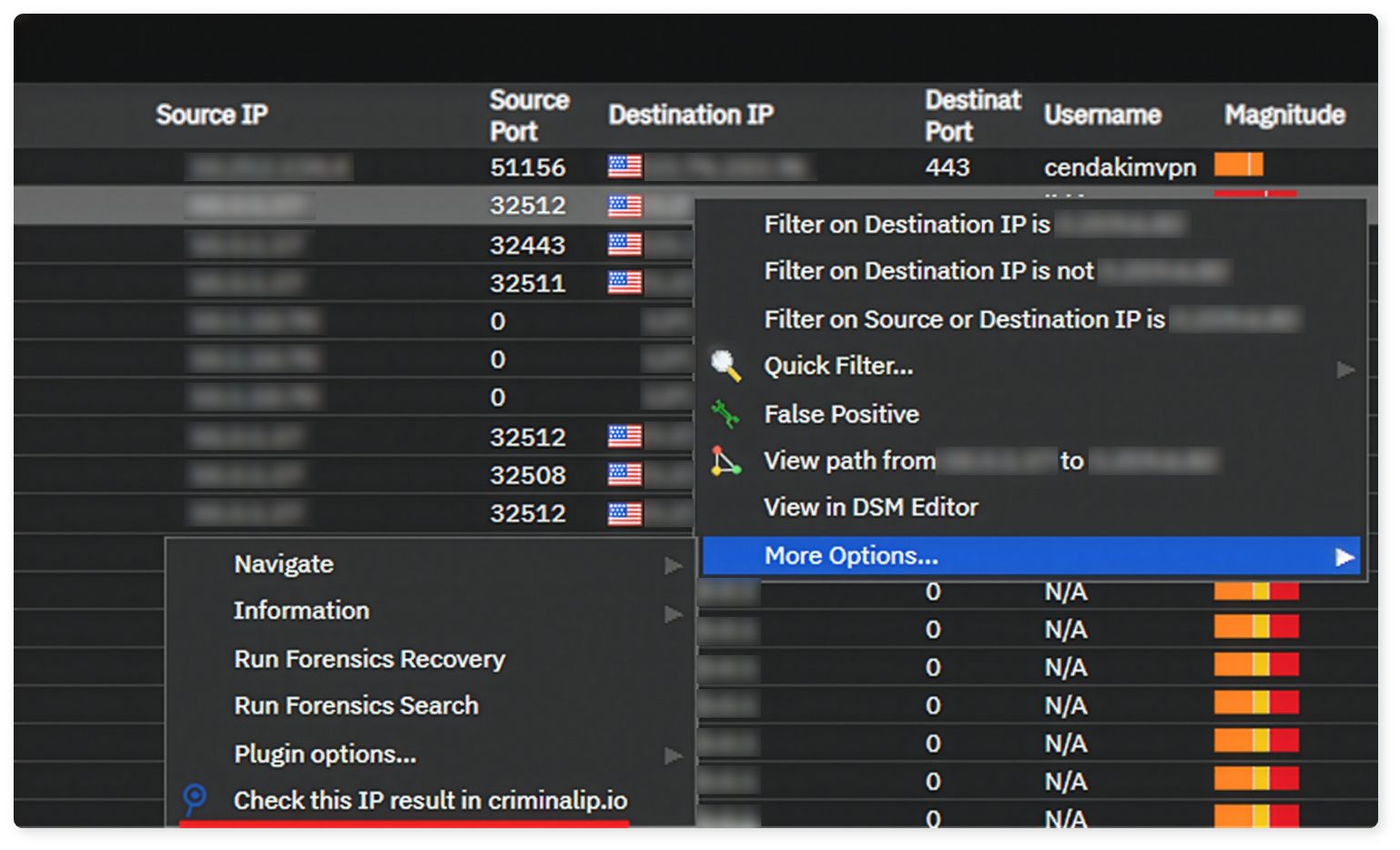Sort by the Magnitude column header
1400x850 pixels.
pyautogui.click(x=1284, y=115)
